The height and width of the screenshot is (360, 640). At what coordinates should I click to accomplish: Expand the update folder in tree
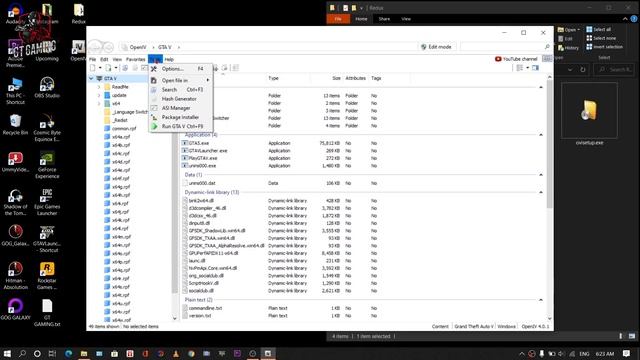pyautogui.click(x=99, y=95)
